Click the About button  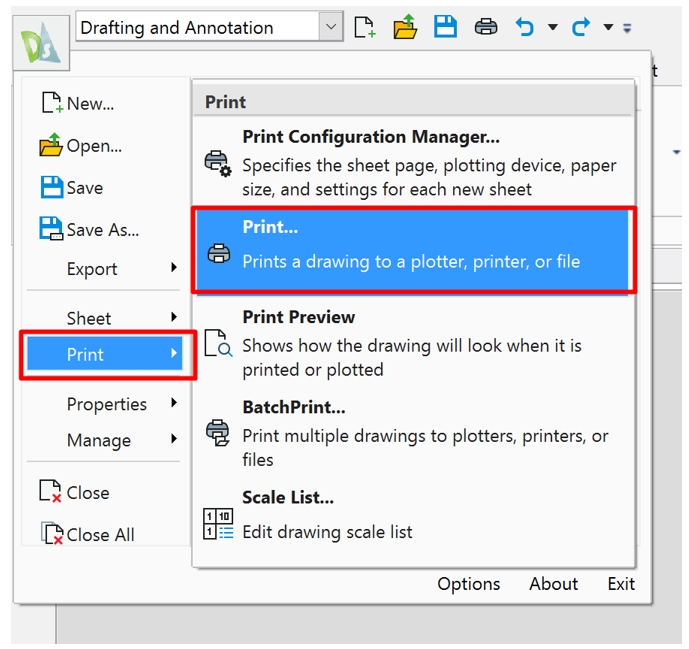[x=553, y=584]
